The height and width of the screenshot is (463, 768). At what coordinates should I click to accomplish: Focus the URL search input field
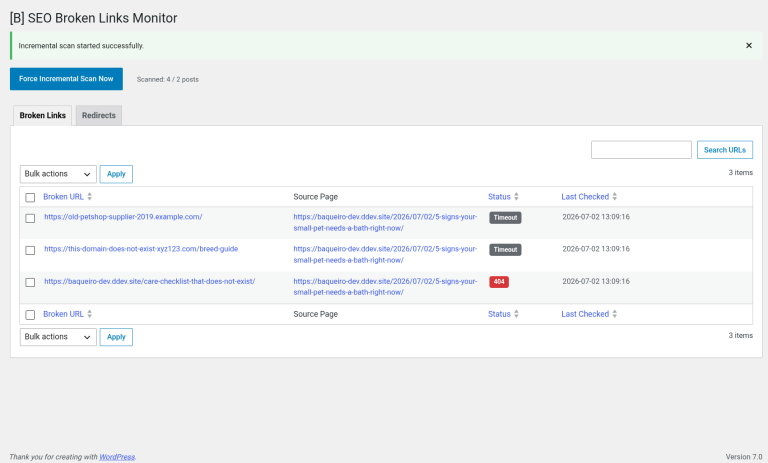point(641,150)
